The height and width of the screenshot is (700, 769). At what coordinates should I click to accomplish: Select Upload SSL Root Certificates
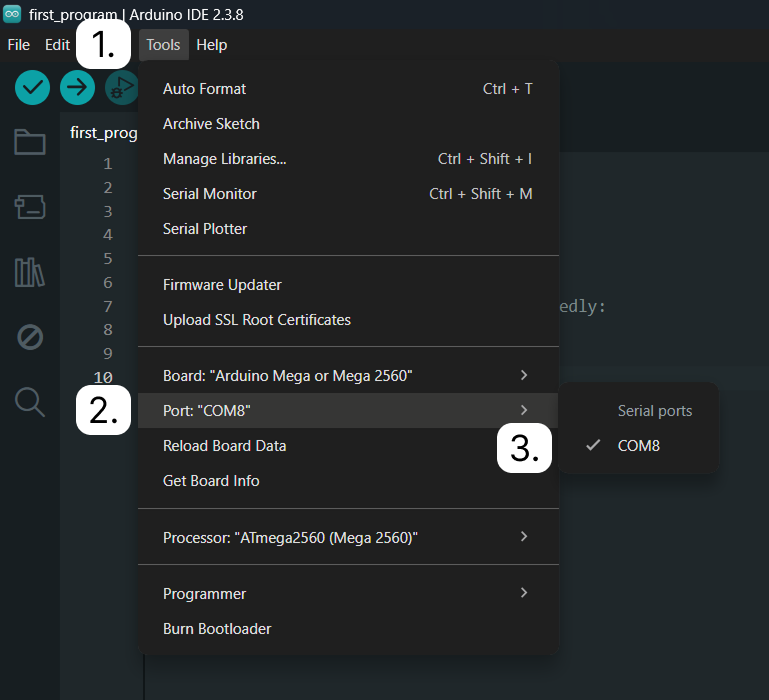348,320
